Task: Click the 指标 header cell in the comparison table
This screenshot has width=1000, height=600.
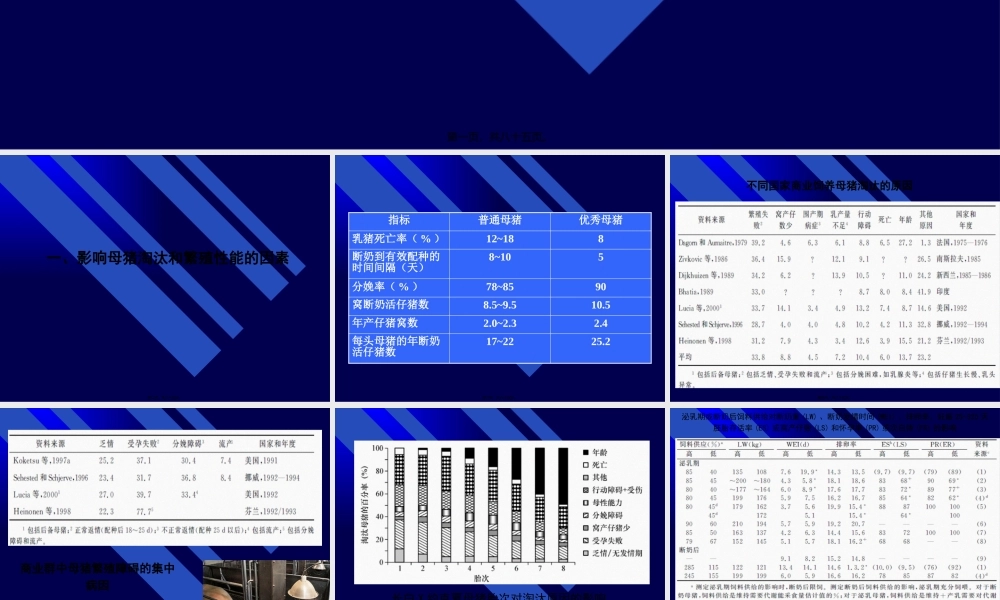Action: click(398, 219)
